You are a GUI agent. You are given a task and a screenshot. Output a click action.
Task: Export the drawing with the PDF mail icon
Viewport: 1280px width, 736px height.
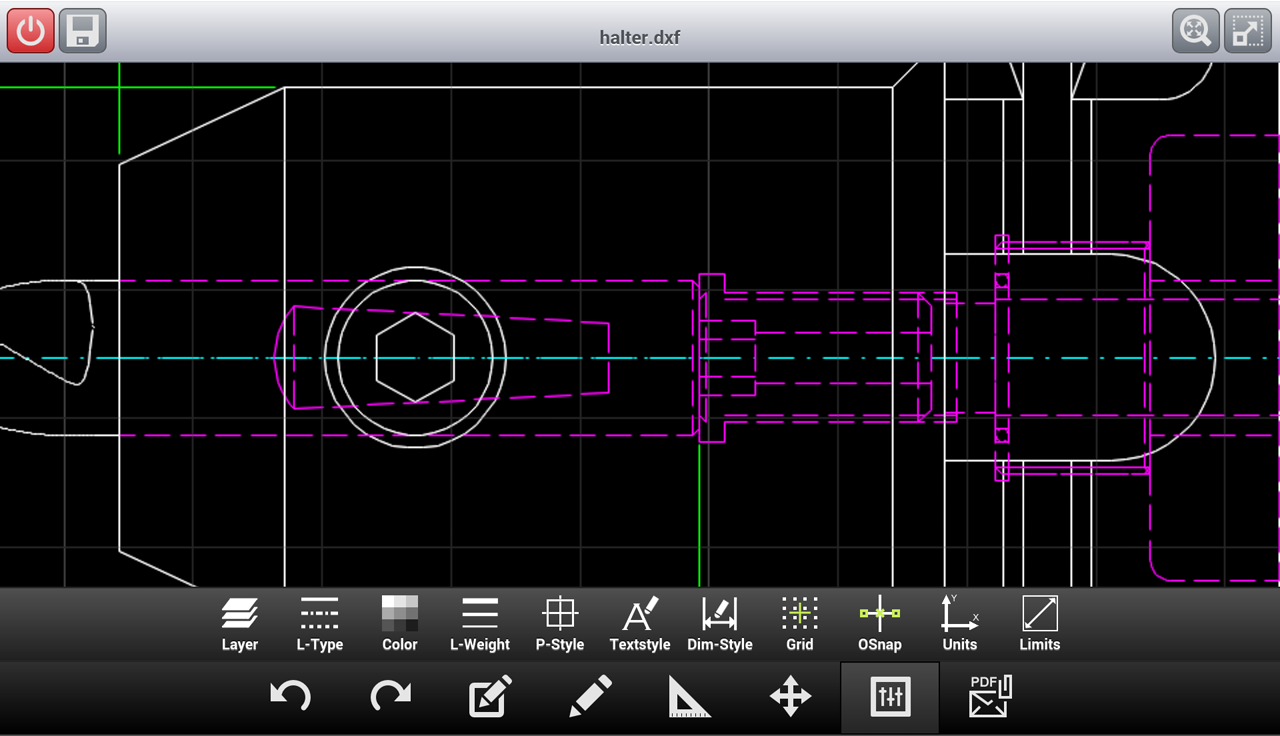tap(990, 696)
